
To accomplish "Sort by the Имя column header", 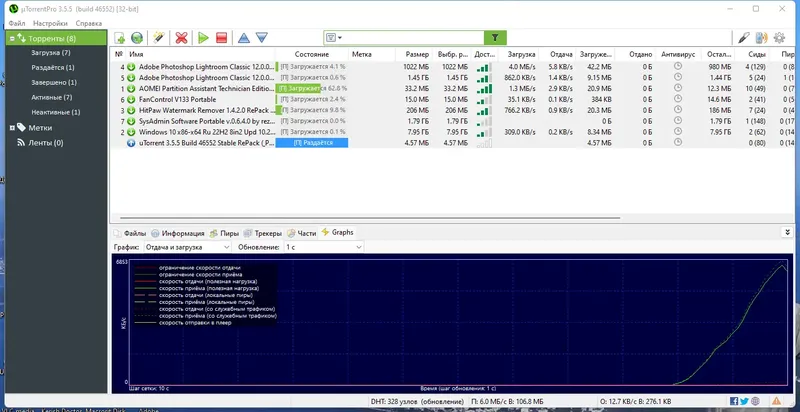I will click(x=135, y=54).
